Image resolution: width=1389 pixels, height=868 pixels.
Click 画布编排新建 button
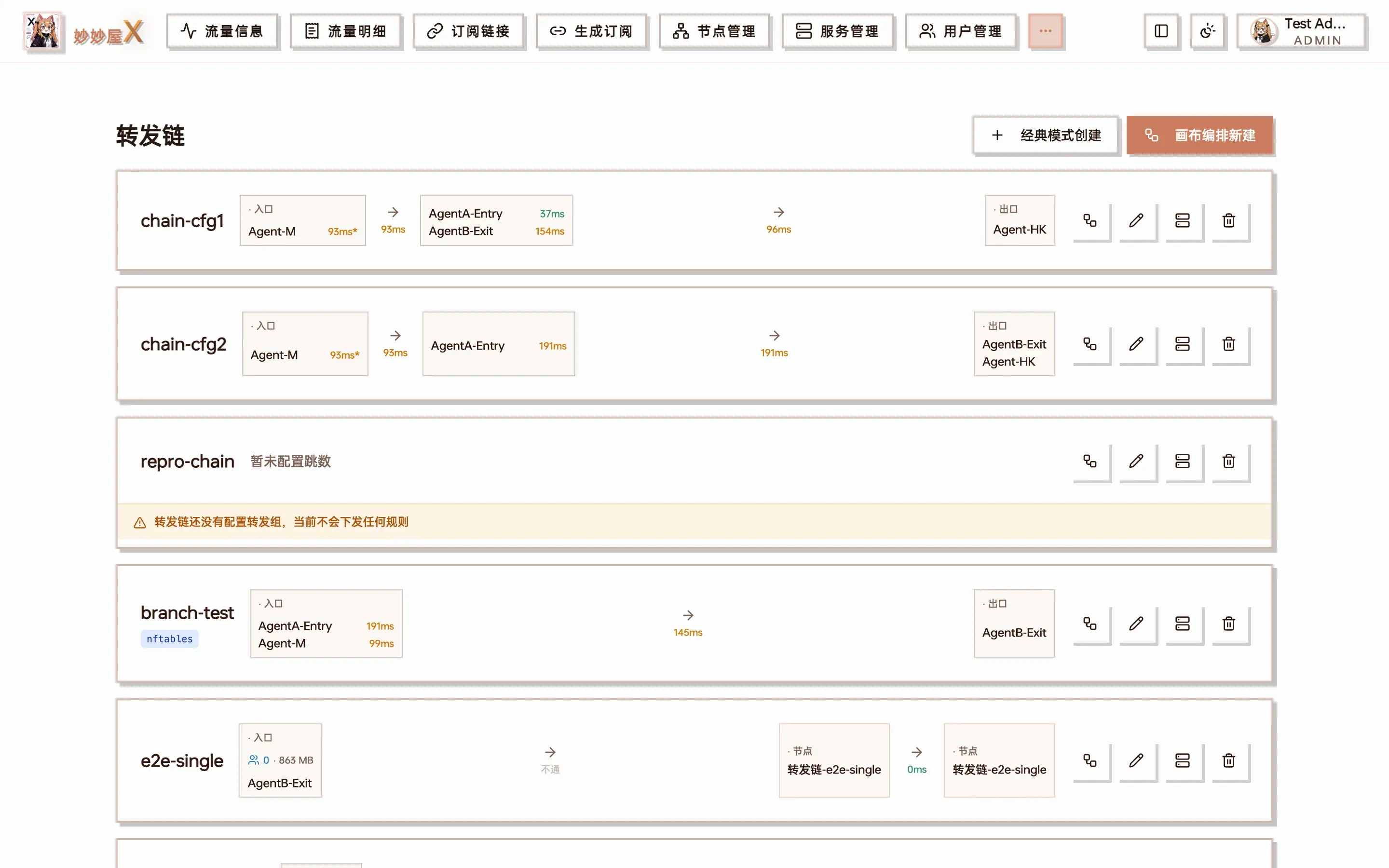[x=1199, y=136]
